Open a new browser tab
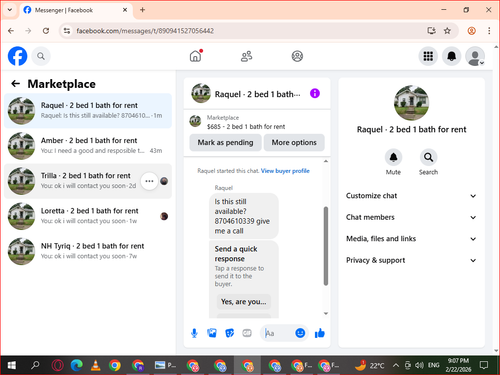 click(142, 10)
